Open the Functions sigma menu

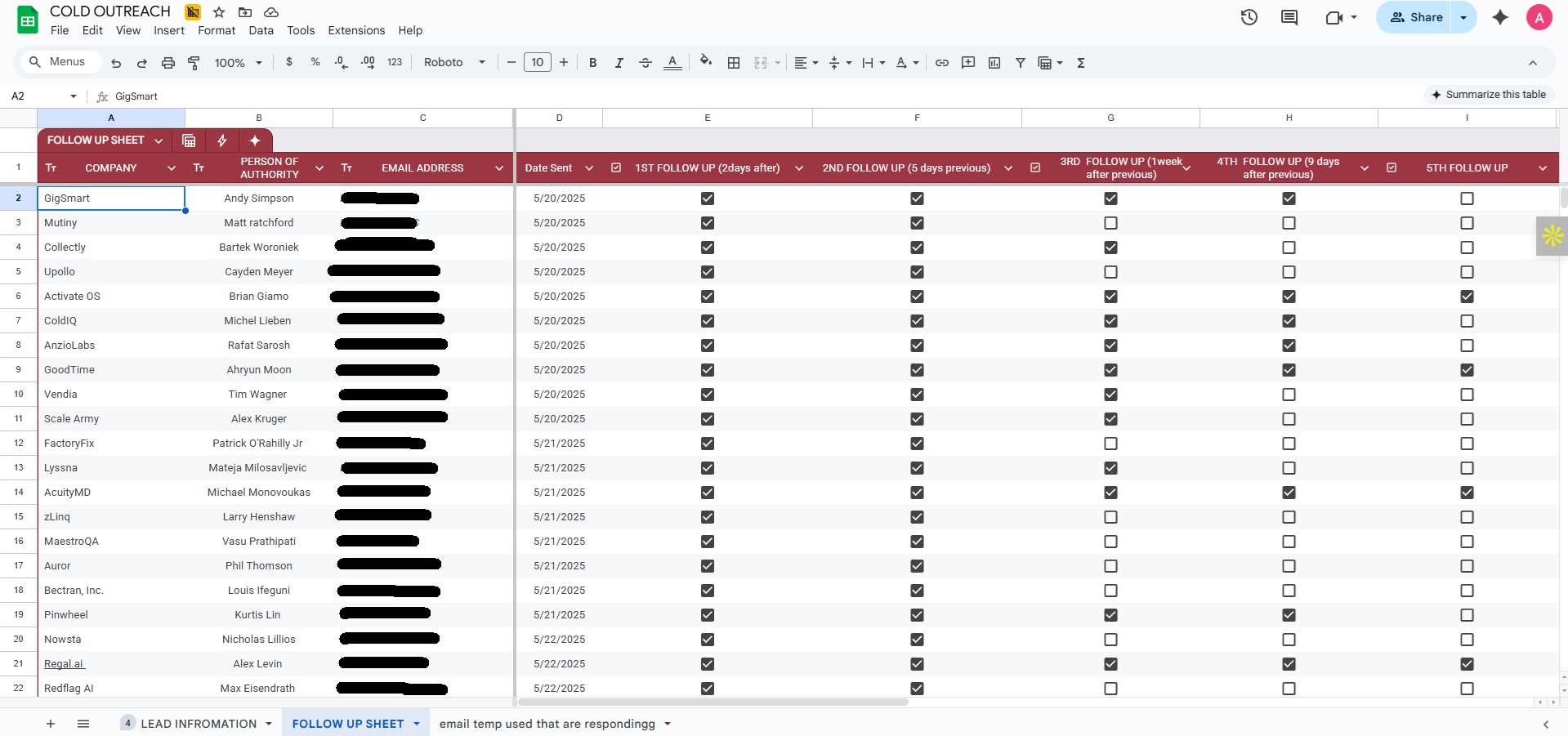[x=1081, y=63]
